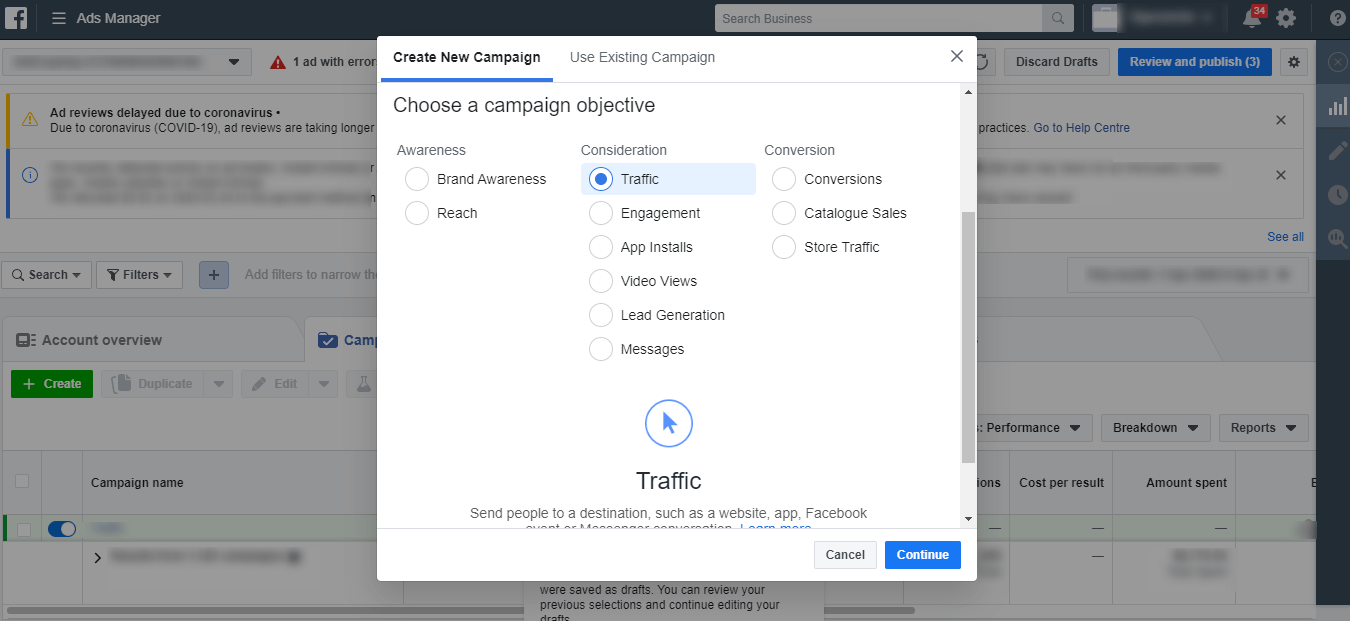
Task: Open the Filters dropdown
Action: (139, 275)
